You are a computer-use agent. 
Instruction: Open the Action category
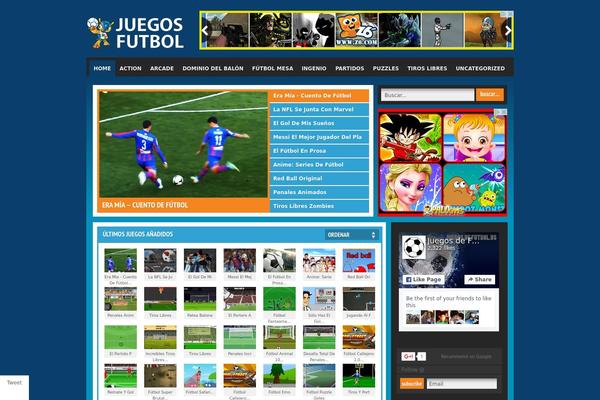point(130,68)
